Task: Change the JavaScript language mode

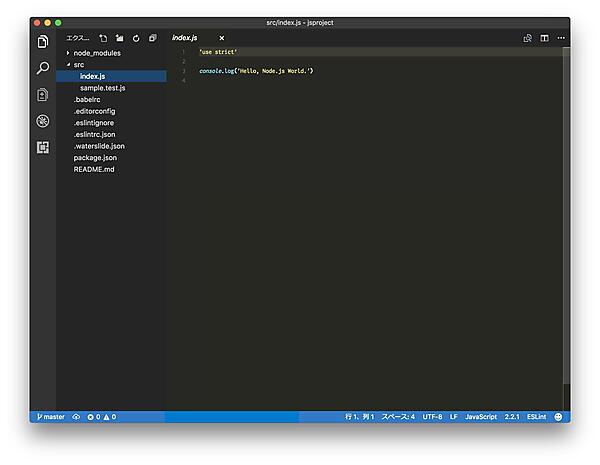Action: point(481,416)
